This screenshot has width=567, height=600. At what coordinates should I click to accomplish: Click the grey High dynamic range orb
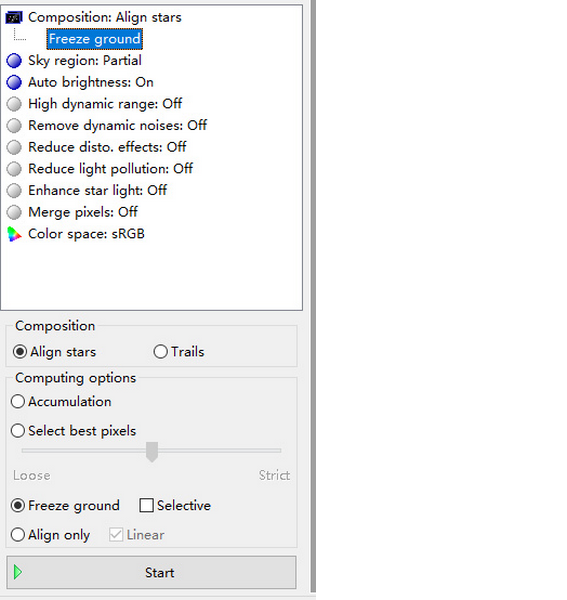14,104
